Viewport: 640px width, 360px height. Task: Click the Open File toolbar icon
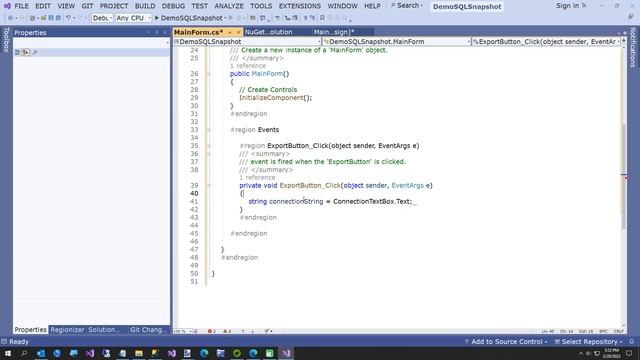click(43, 18)
